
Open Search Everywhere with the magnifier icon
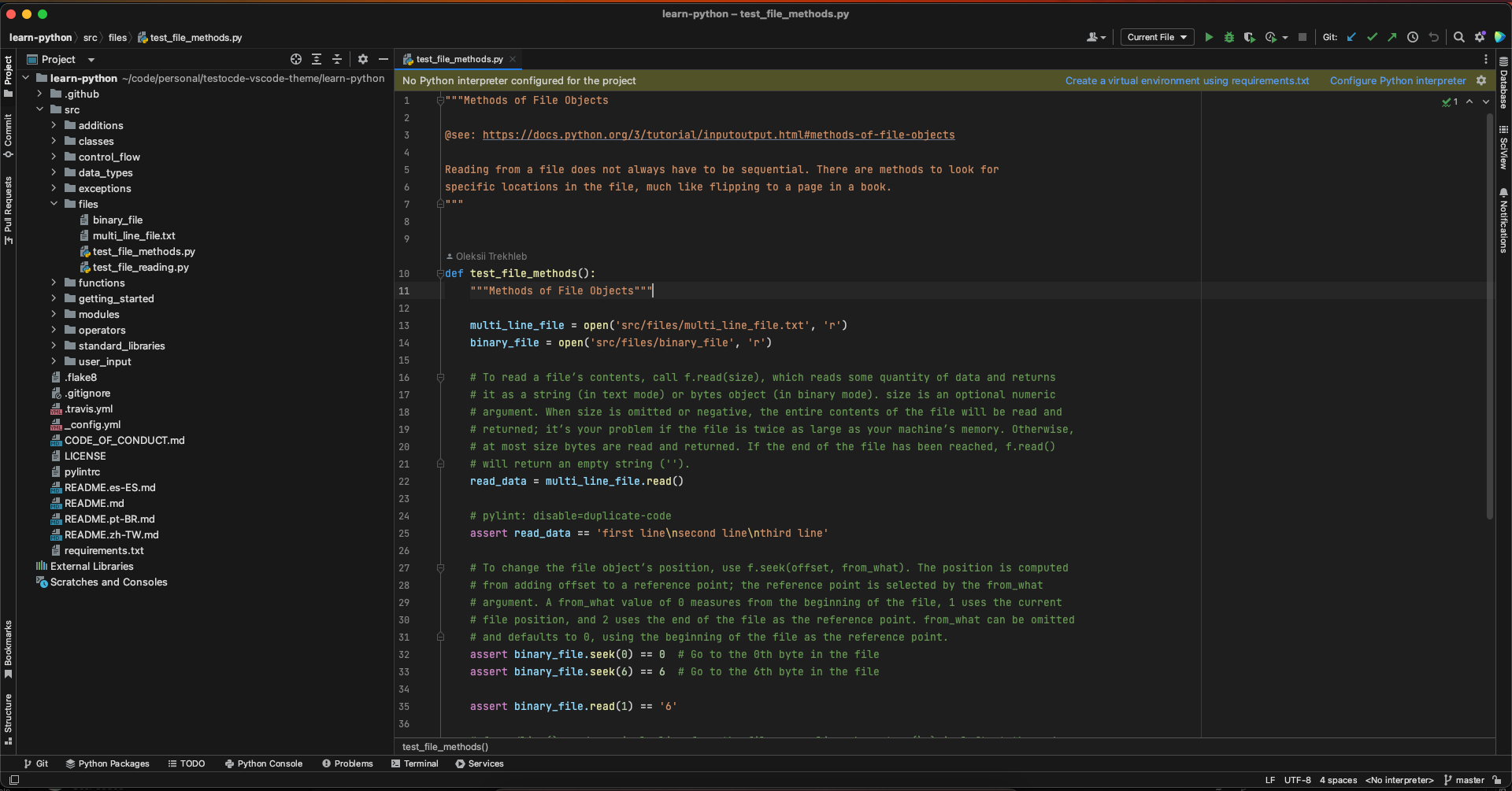[x=1459, y=37]
